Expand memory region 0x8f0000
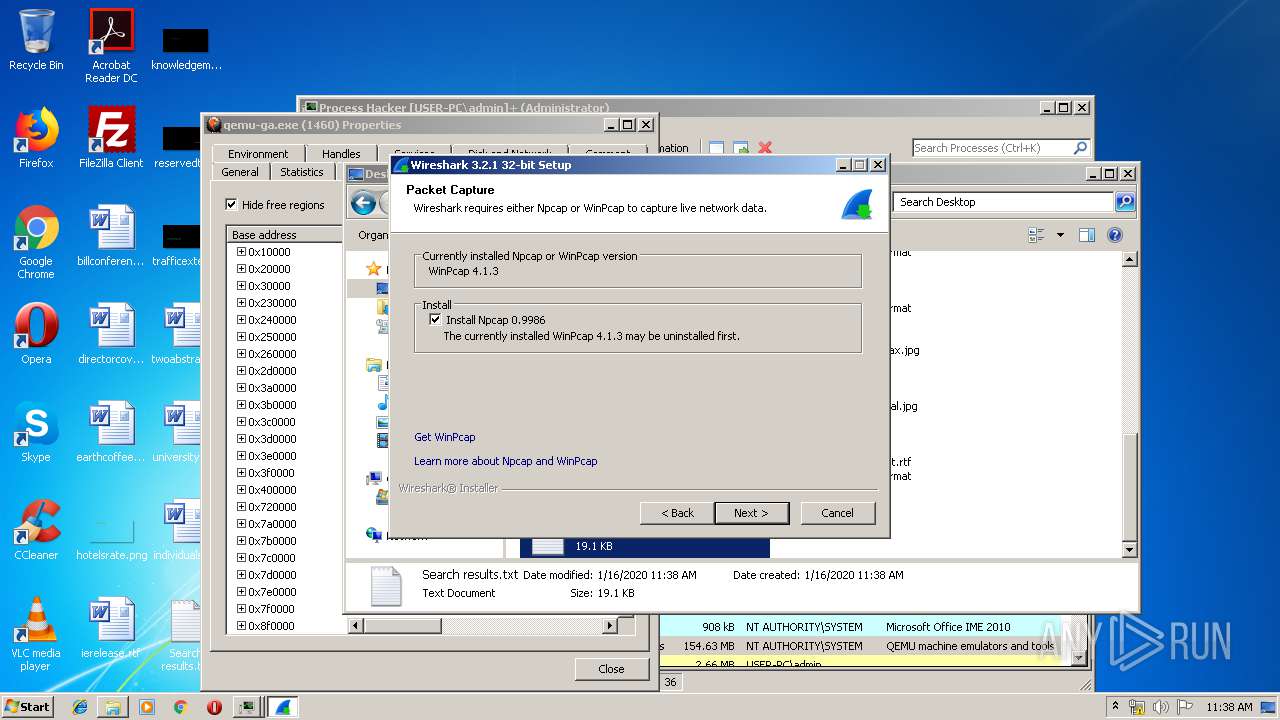The width and height of the screenshot is (1280, 720). coord(241,626)
